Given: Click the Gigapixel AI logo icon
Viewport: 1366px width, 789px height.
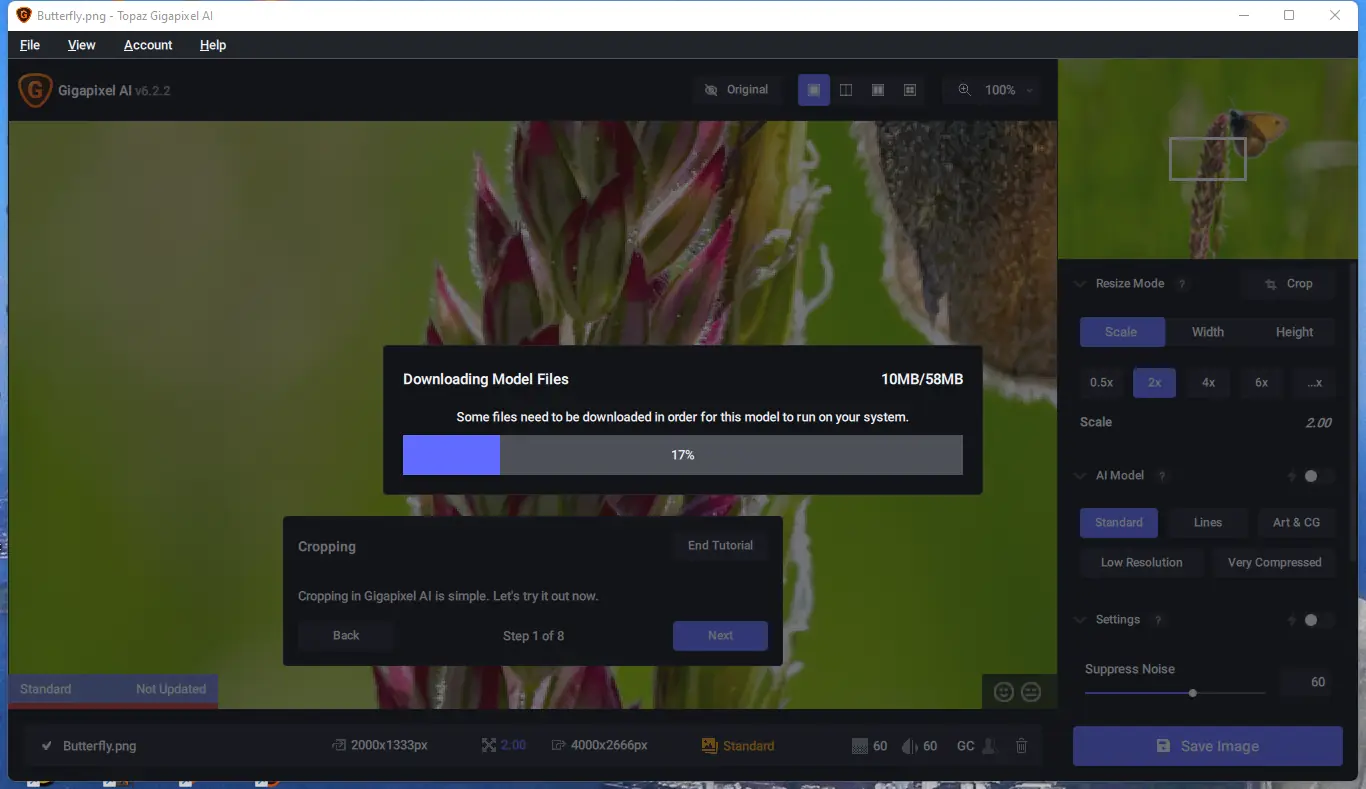Looking at the screenshot, I should click(x=35, y=90).
